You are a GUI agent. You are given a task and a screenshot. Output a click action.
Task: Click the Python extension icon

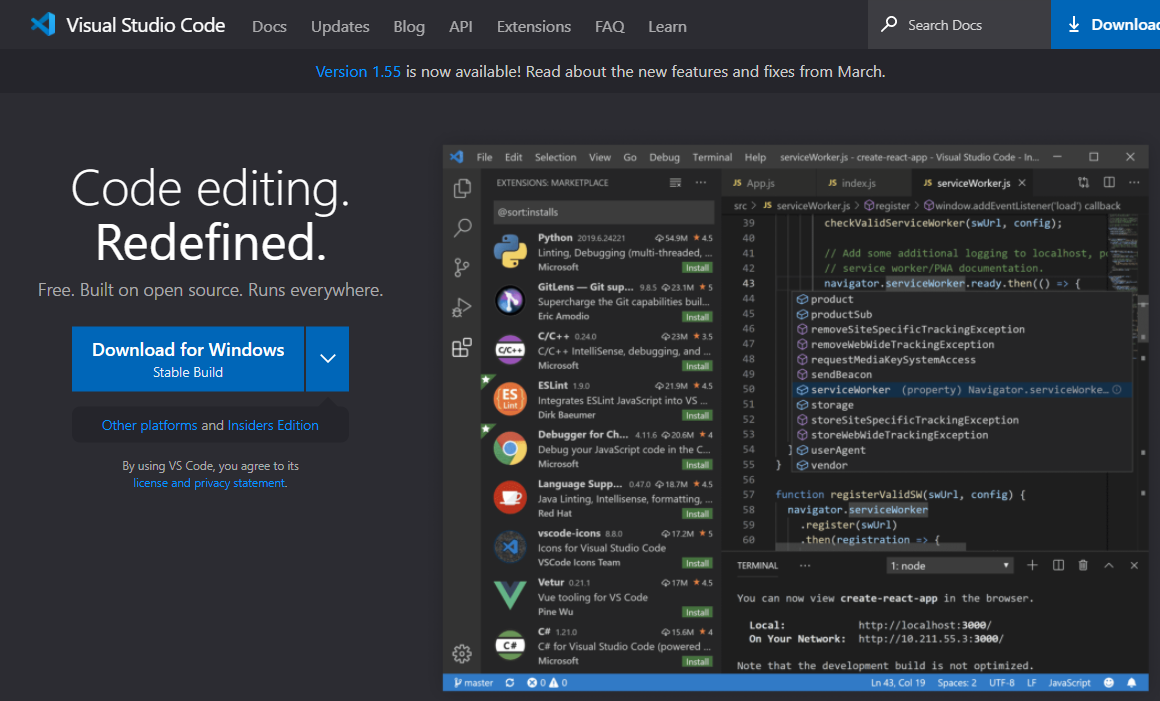[510, 251]
